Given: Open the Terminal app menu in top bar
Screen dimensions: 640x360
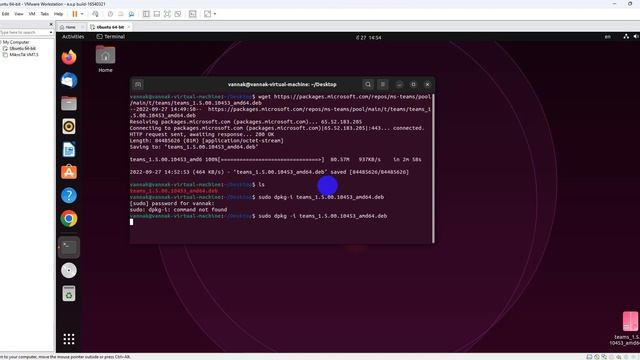Looking at the screenshot, I should pos(111,37).
